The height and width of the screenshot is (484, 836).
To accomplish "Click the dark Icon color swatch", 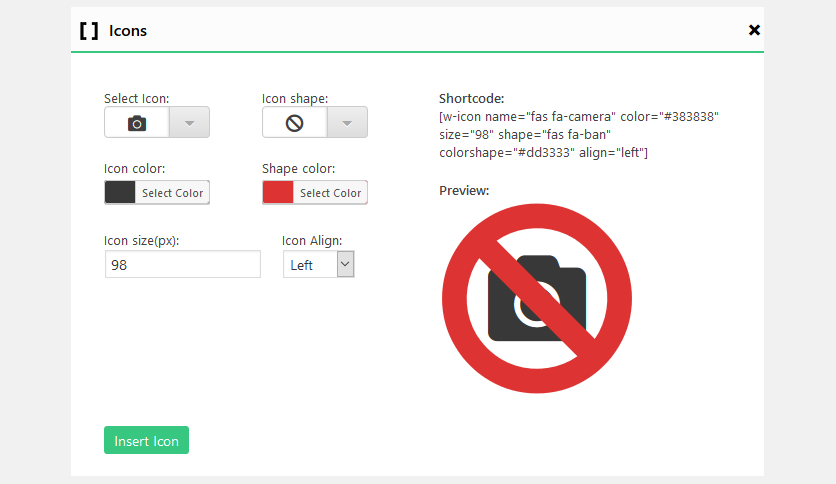I will (x=120, y=193).
